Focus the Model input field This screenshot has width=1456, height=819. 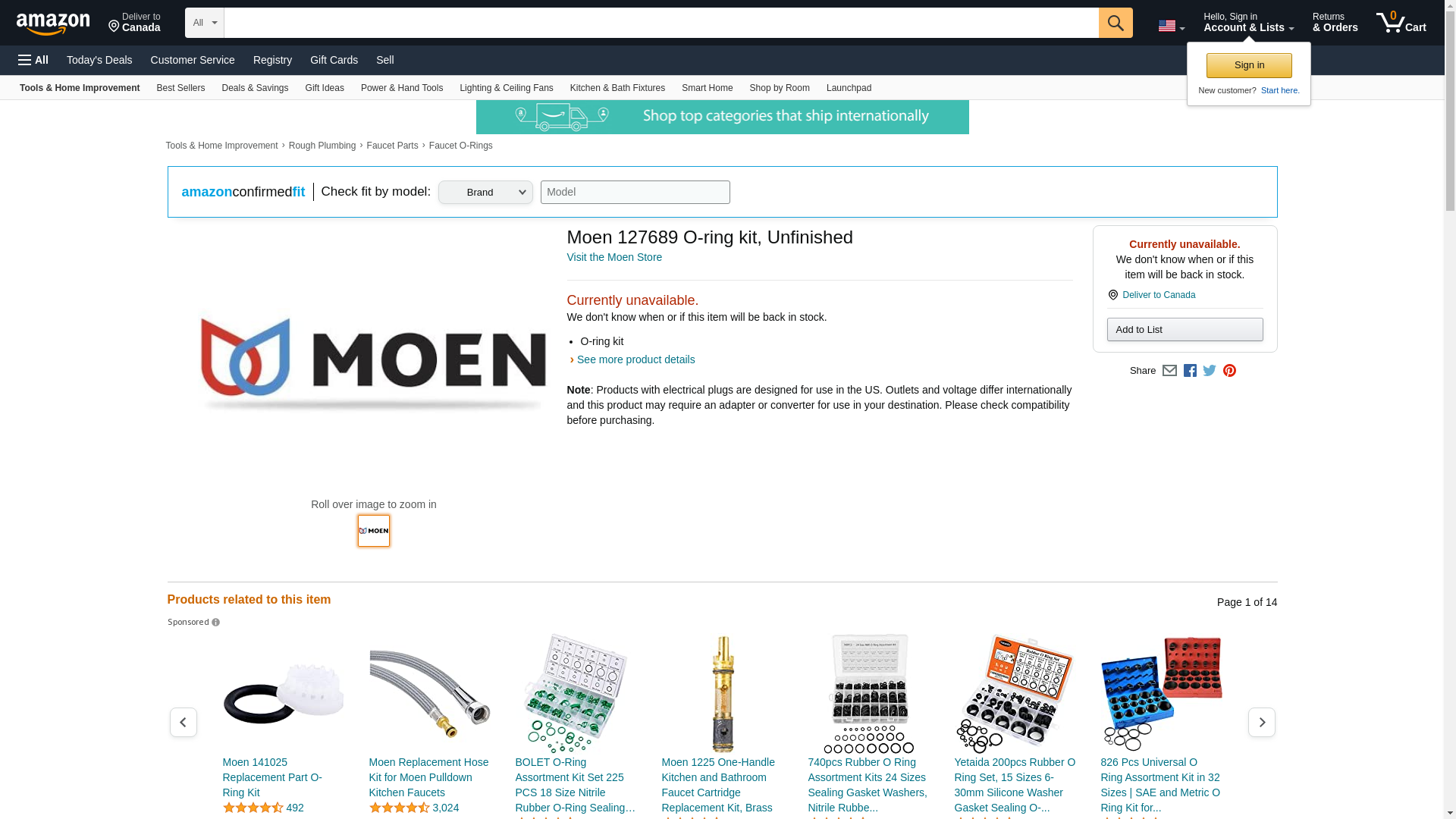(635, 192)
